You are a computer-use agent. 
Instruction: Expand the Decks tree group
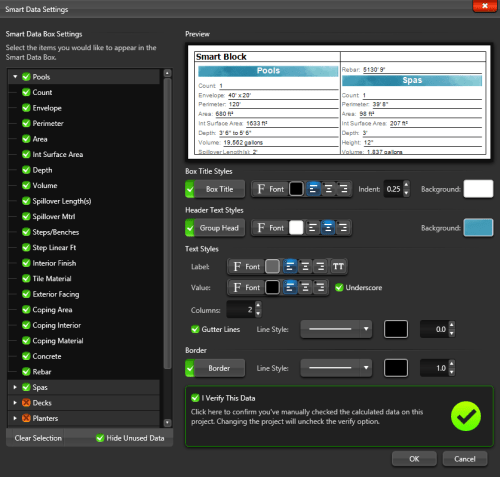15,403
